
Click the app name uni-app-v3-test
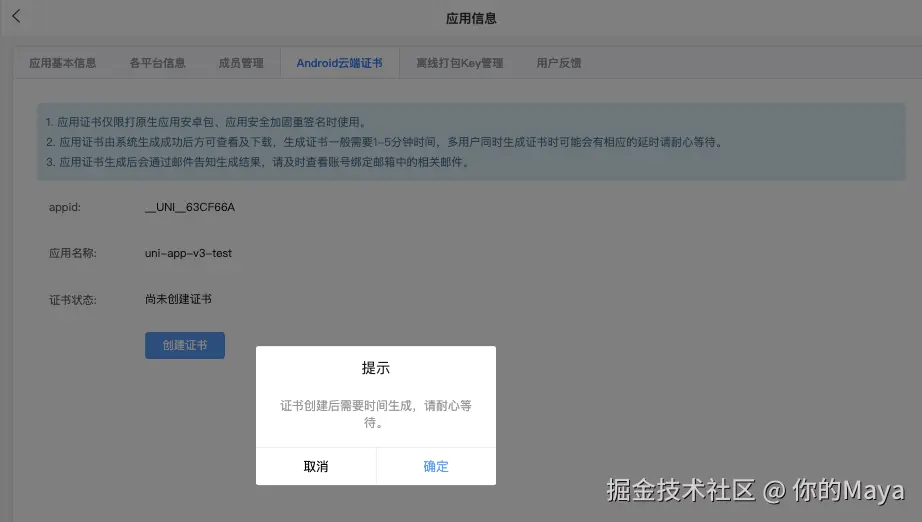tap(188, 253)
